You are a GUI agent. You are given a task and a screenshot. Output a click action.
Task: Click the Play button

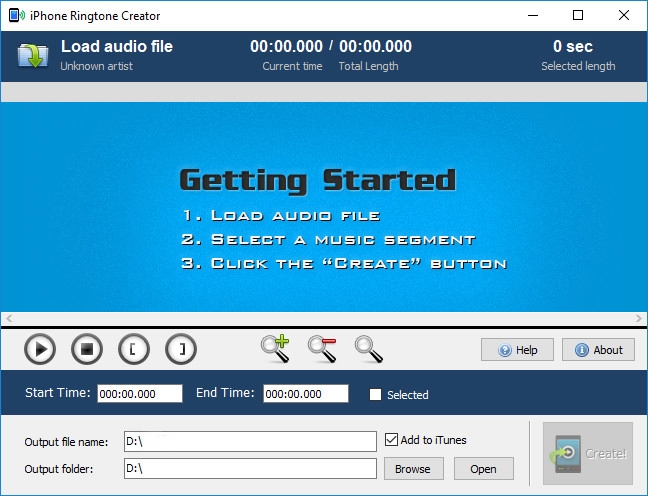pyautogui.click(x=40, y=349)
